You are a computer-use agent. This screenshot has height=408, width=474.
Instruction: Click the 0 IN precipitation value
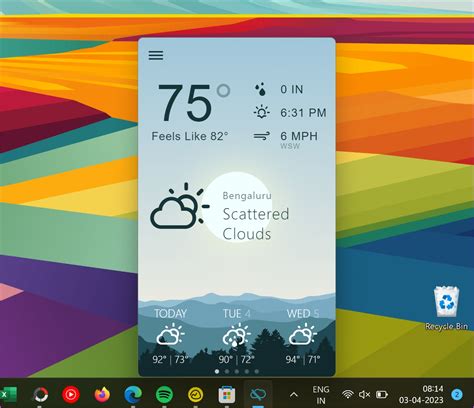(292, 89)
